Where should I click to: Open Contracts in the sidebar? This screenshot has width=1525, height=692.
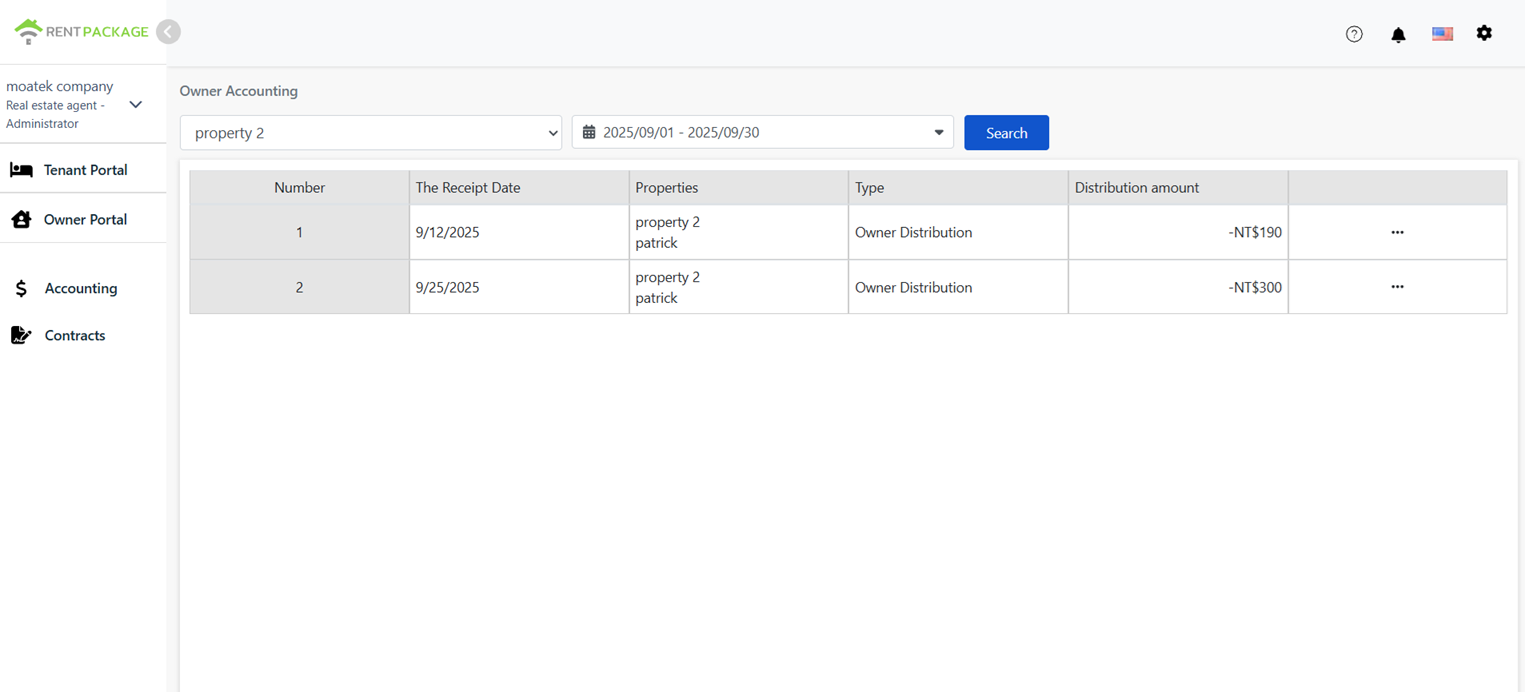click(74, 336)
